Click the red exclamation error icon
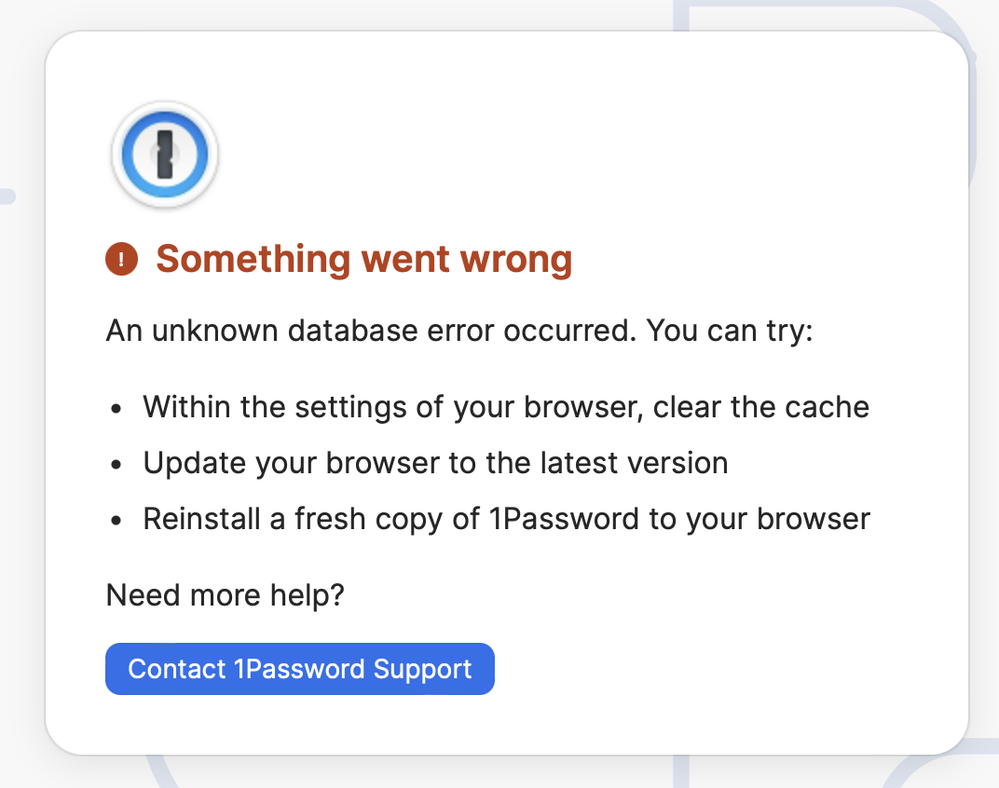Viewport: 999px width, 788px height. [x=122, y=259]
